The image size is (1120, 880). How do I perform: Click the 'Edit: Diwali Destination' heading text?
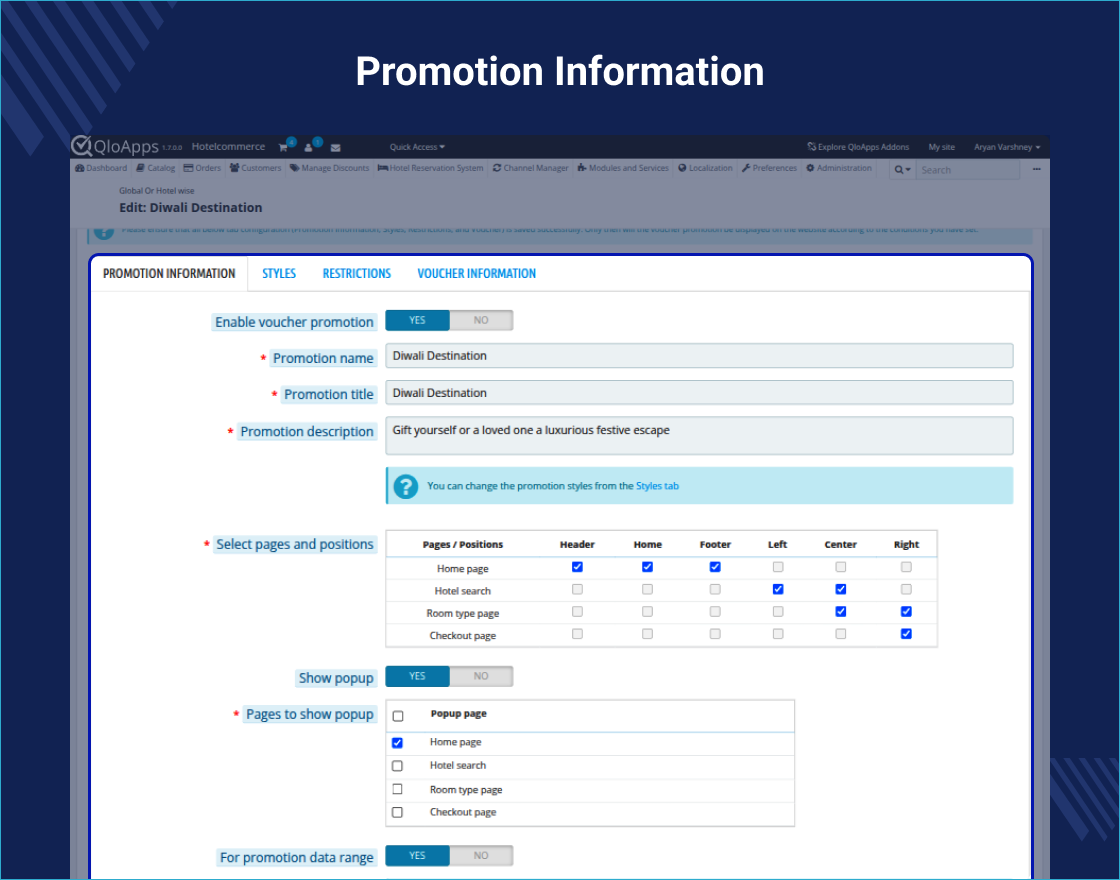pos(191,208)
